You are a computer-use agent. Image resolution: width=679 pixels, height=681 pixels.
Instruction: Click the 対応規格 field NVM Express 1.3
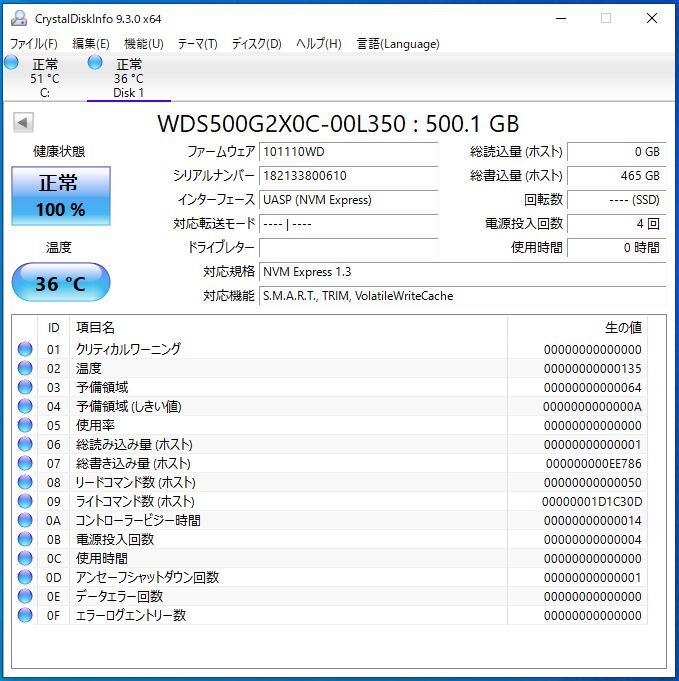click(463, 272)
